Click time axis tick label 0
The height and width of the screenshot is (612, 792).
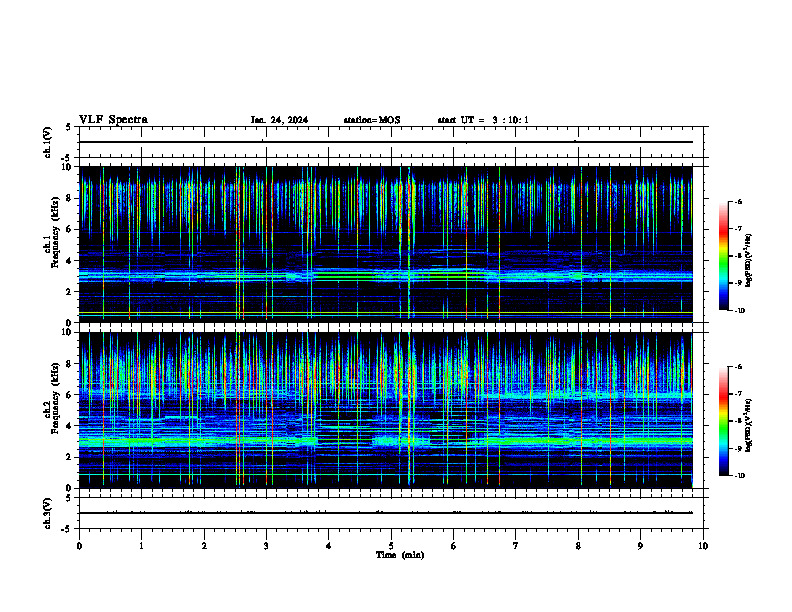click(x=79, y=546)
